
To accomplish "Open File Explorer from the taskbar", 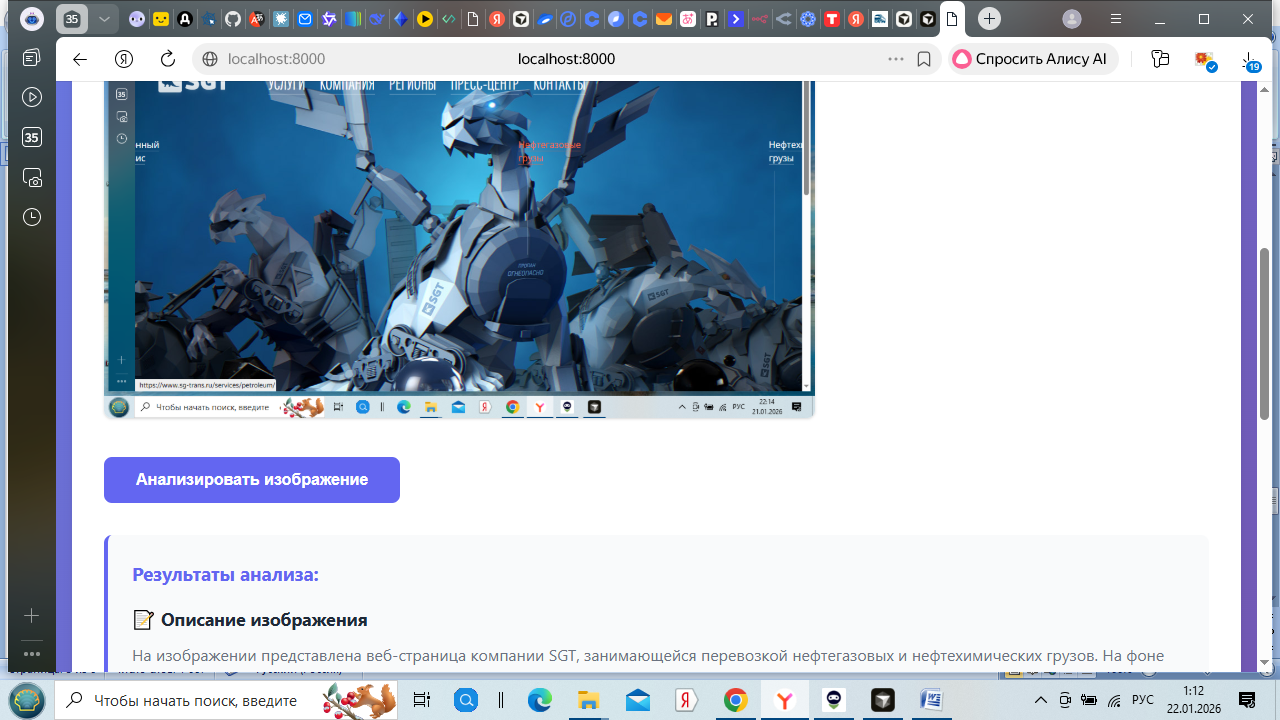I will coord(588,700).
